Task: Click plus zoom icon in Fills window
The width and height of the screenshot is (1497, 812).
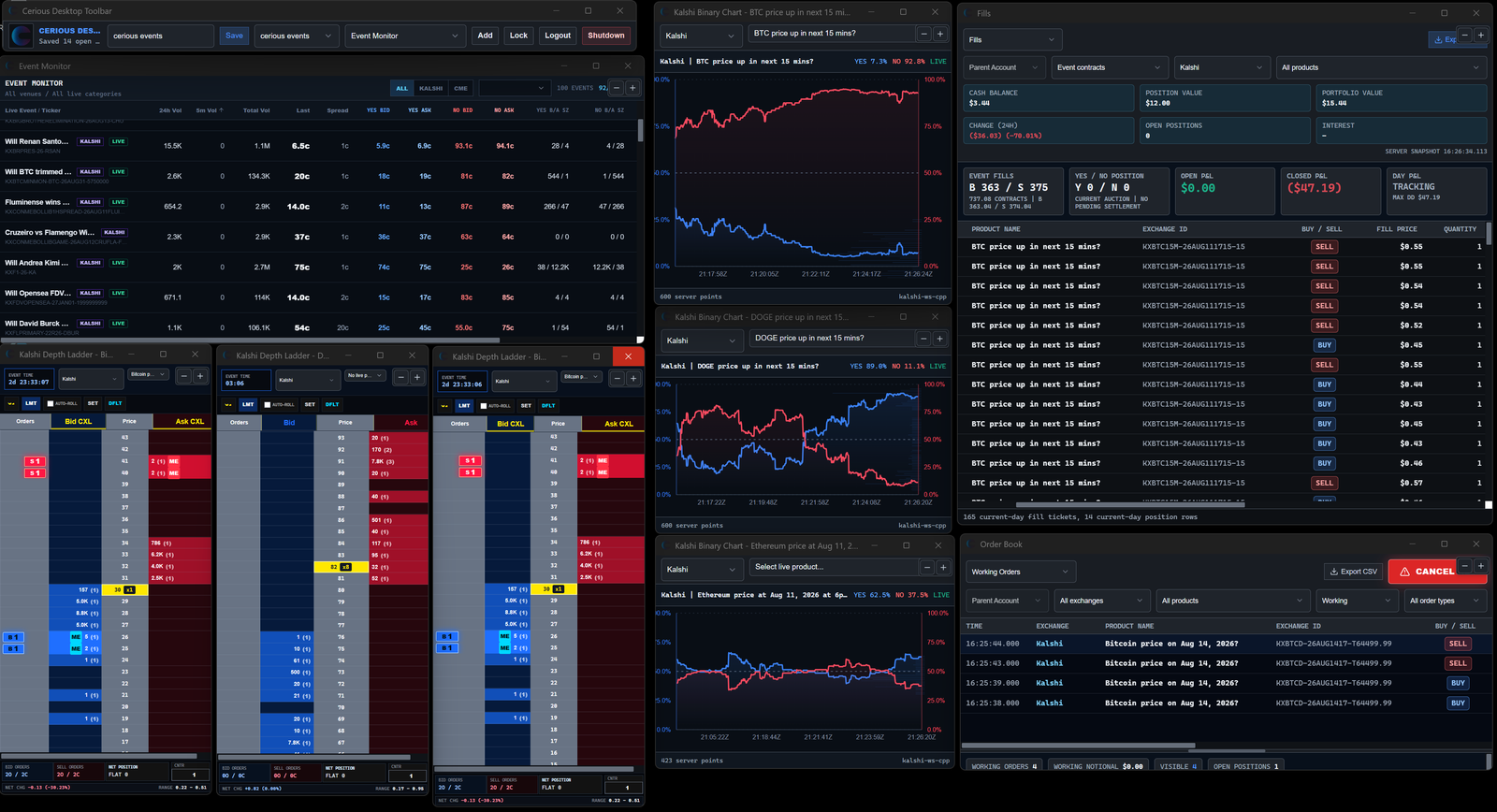Action: [x=1481, y=36]
